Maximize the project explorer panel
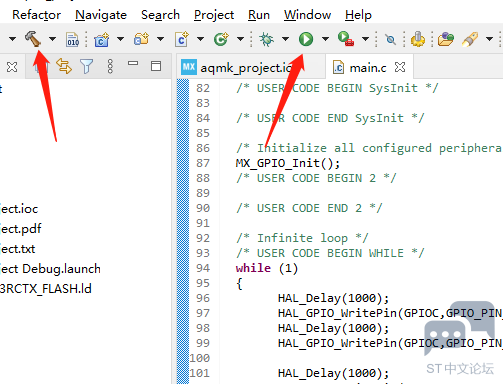The image size is (503, 384). [x=156, y=66]
